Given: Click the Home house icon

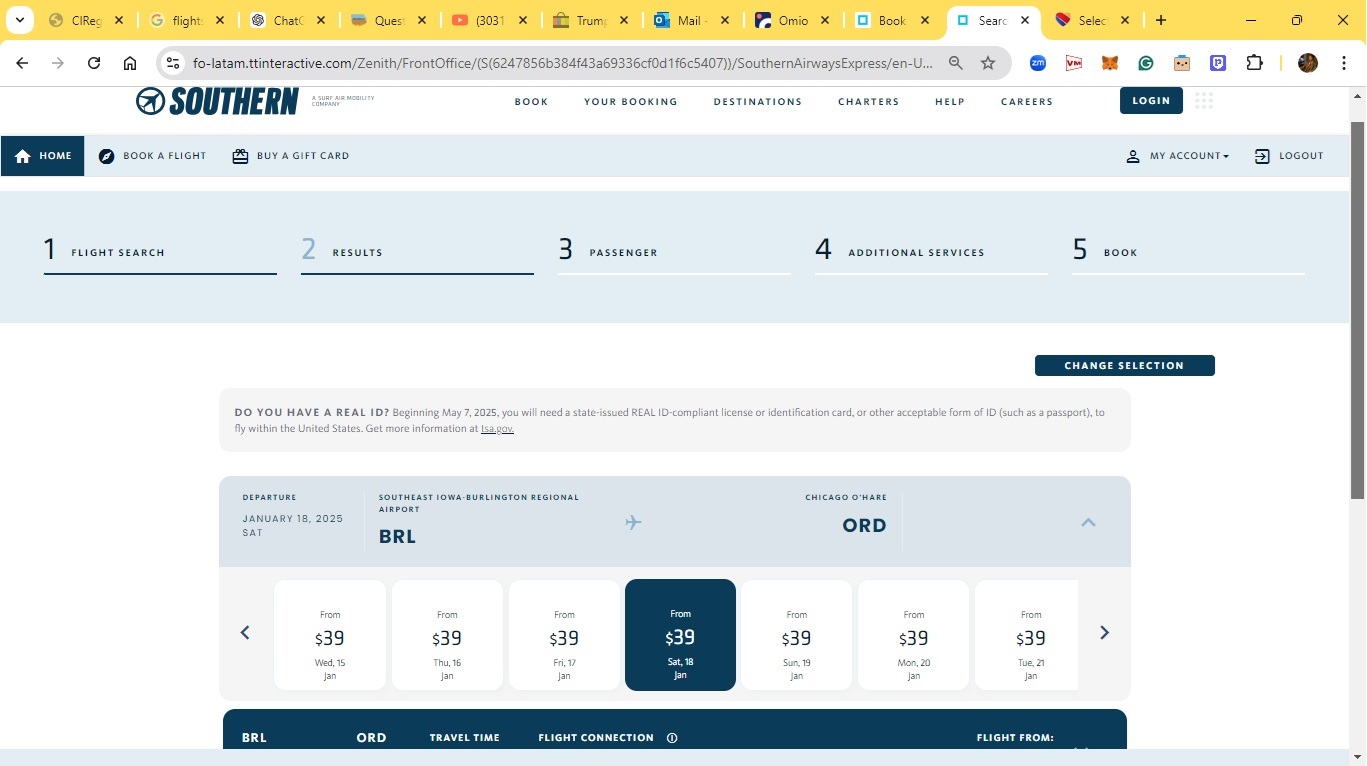Looking at the screenshot, I should point(23,156).
